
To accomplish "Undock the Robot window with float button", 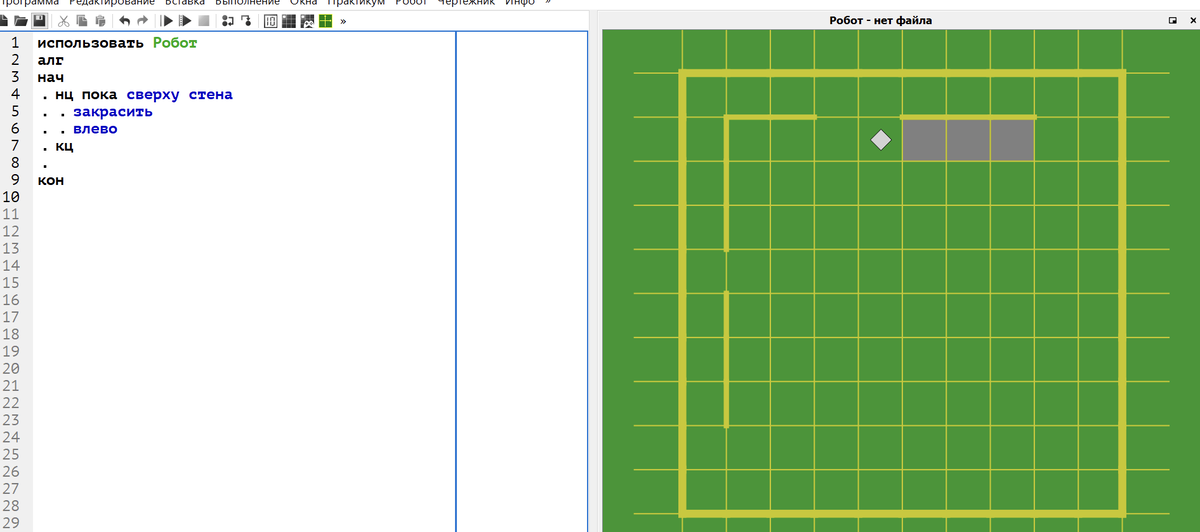I will click(1173, 20).
